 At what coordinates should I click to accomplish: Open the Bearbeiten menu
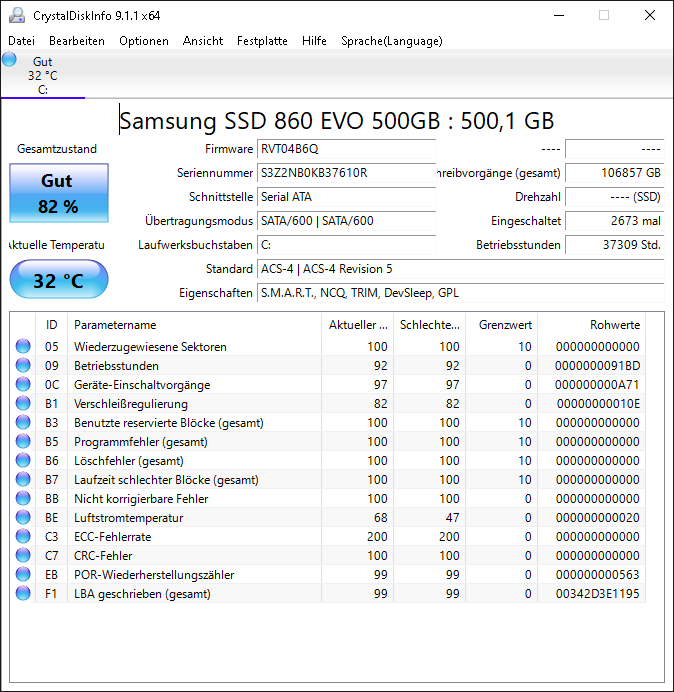click(77, 41)
